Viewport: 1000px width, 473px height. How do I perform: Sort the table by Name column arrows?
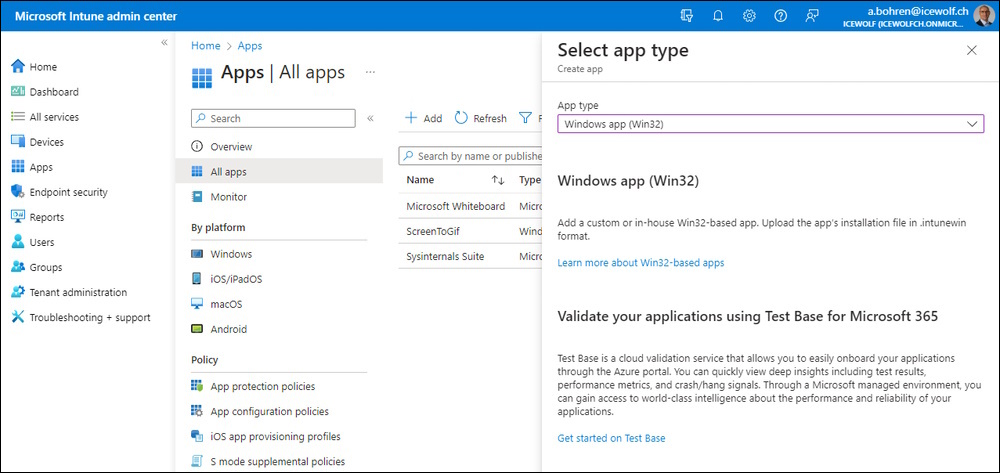(498, 180)
